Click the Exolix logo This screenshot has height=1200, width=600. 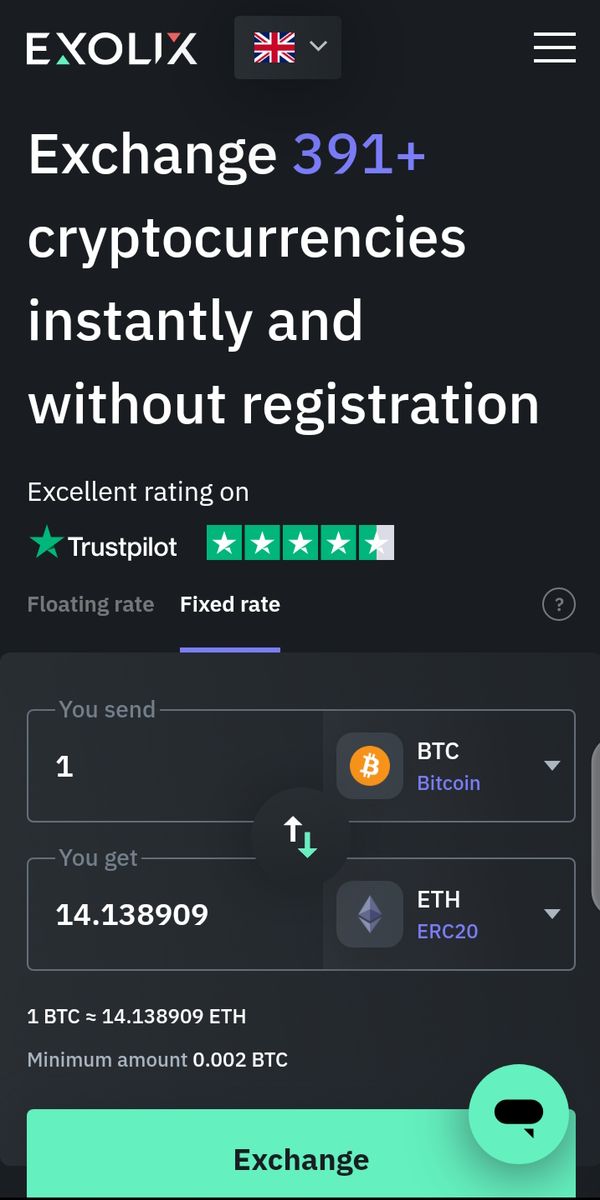click(x=111, y=48)
